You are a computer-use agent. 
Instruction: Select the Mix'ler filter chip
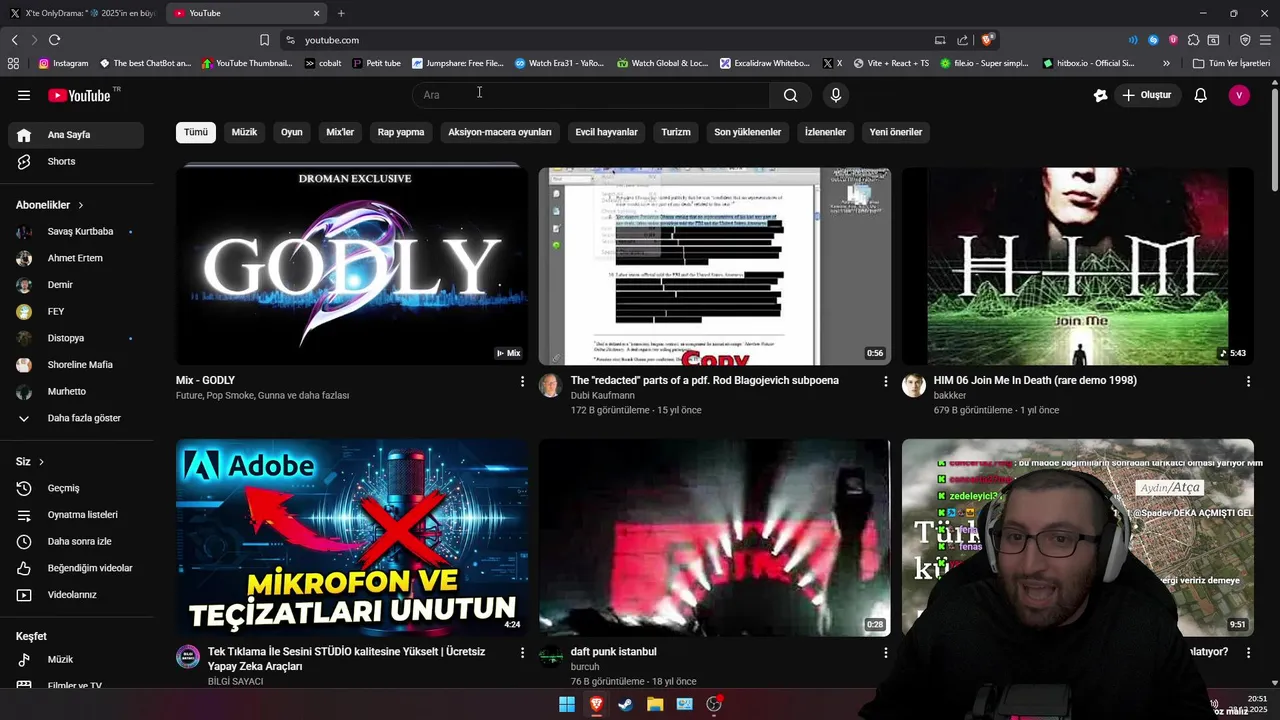340,132
